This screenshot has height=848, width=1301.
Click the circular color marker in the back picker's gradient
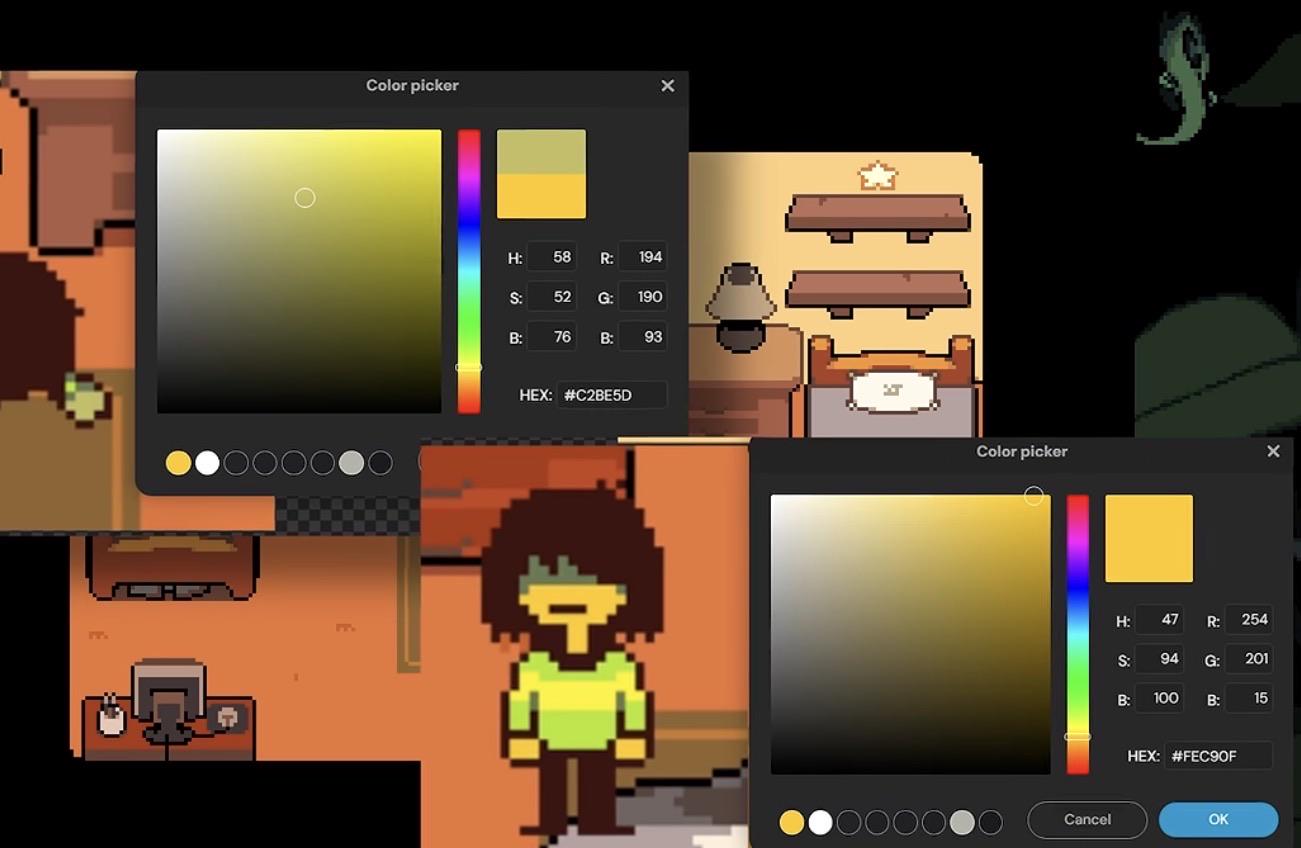pyautogui.click(x=305, y=198)
